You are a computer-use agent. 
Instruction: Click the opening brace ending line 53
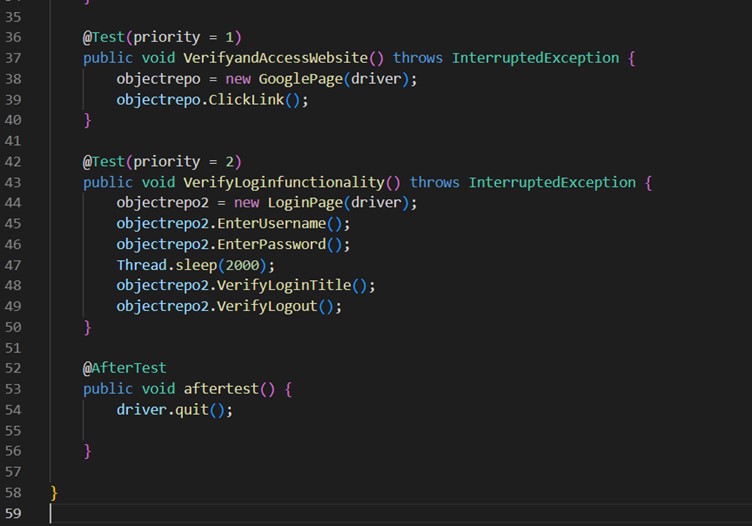click(x=288, y=389)
